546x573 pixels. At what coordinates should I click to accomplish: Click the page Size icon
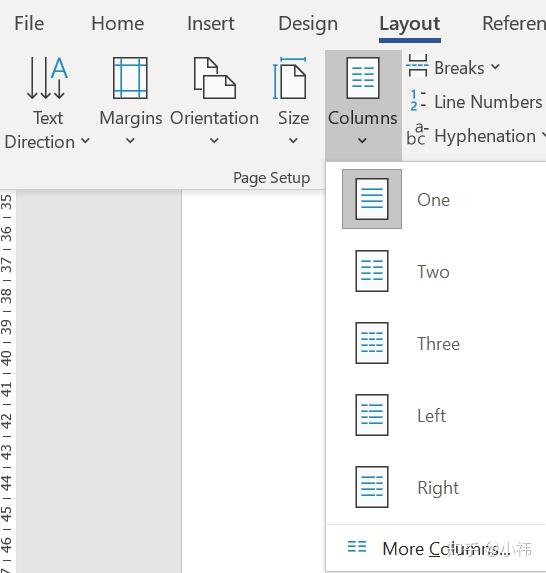click(x=290, y=78)
